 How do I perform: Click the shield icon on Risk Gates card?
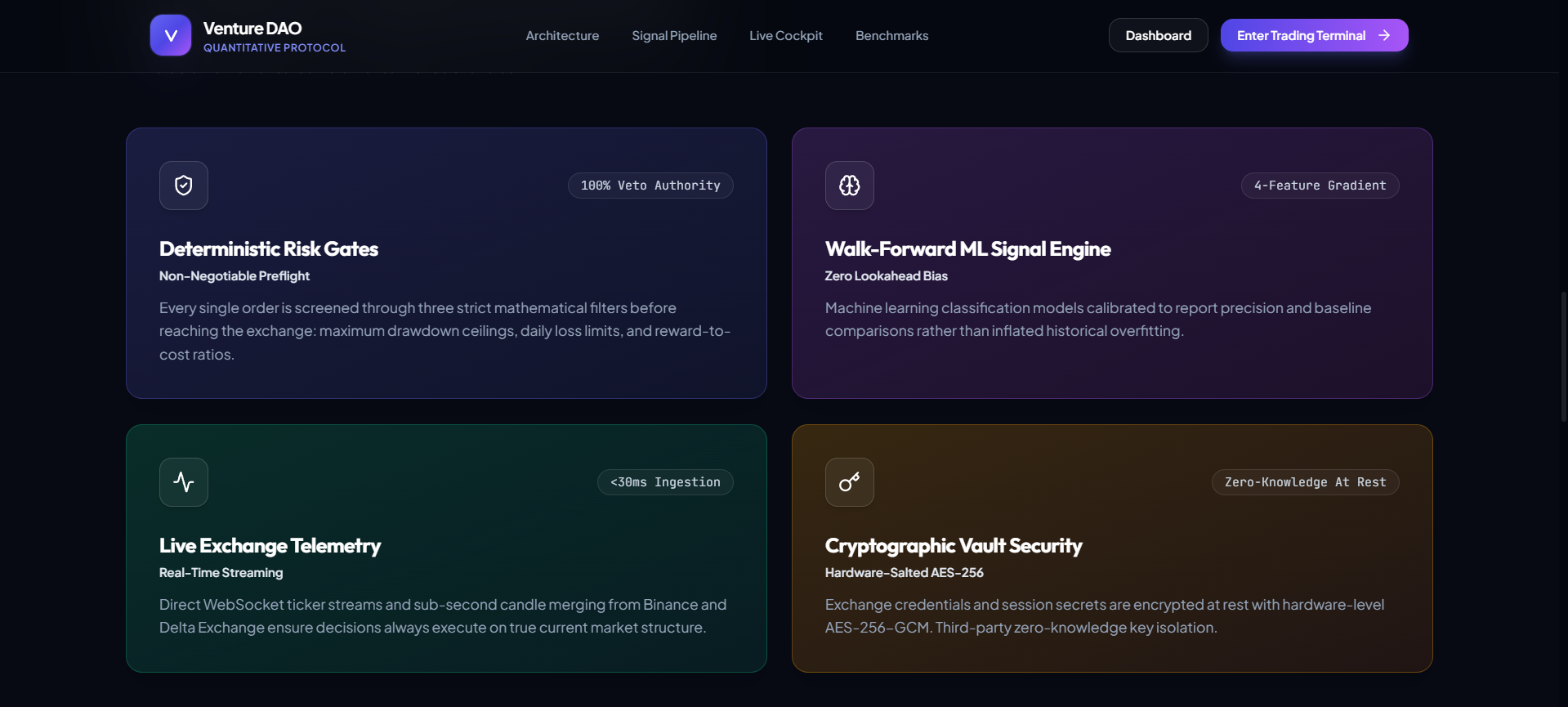tap(184, 186)
